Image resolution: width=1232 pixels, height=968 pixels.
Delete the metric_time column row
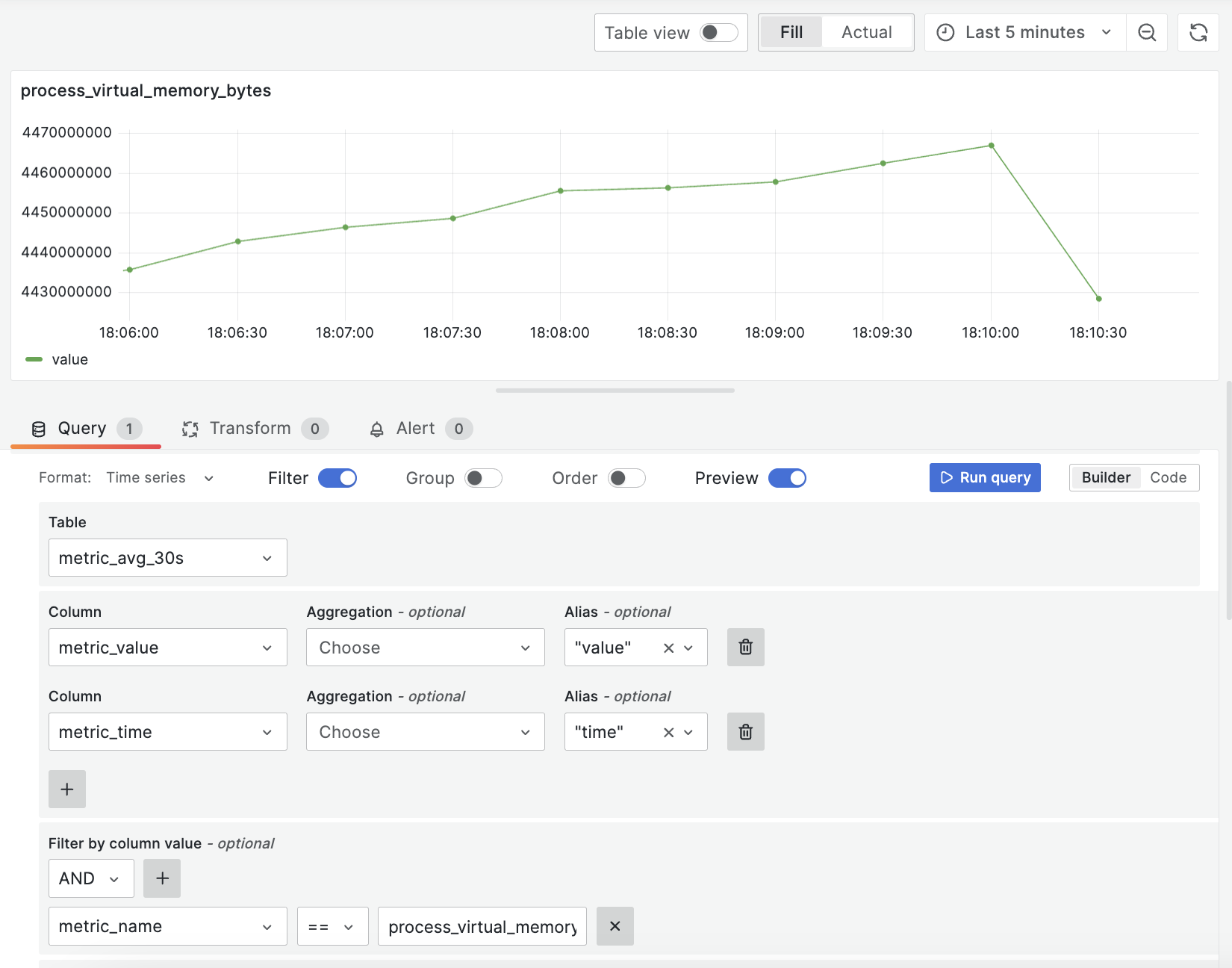click(x=745, y=731)
